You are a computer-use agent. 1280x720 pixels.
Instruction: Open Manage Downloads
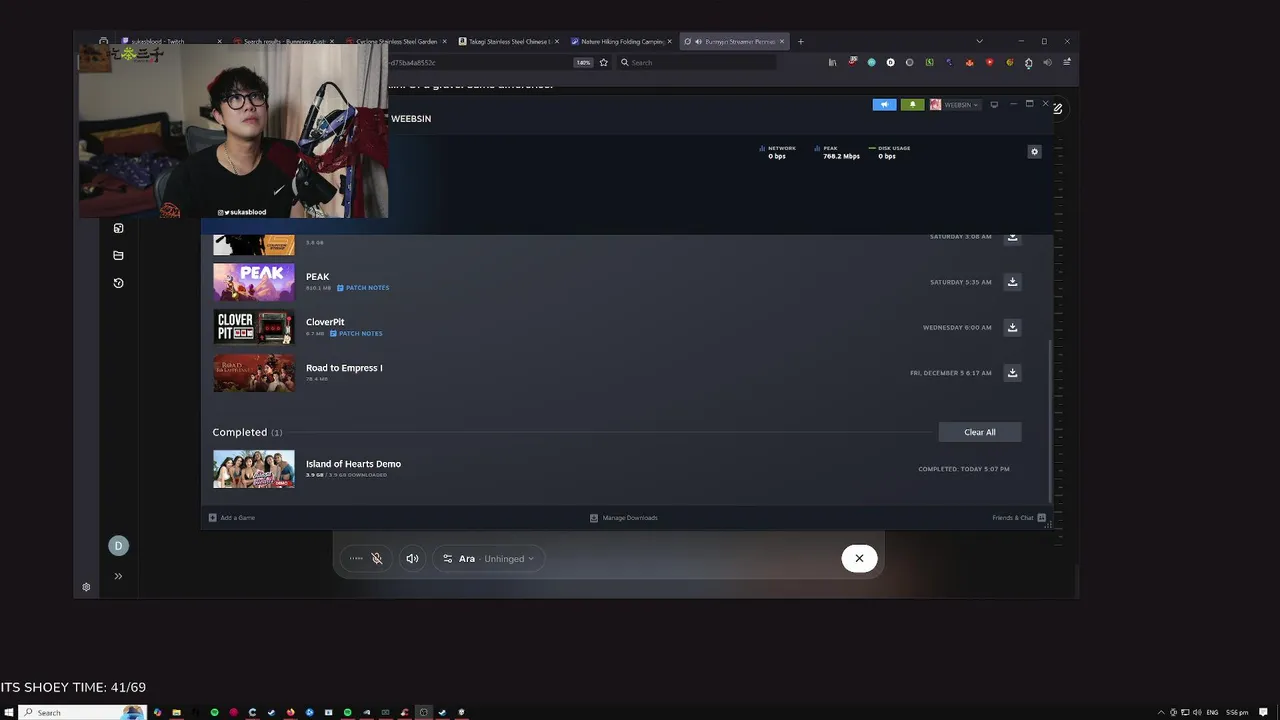click(x=624, y=518)
